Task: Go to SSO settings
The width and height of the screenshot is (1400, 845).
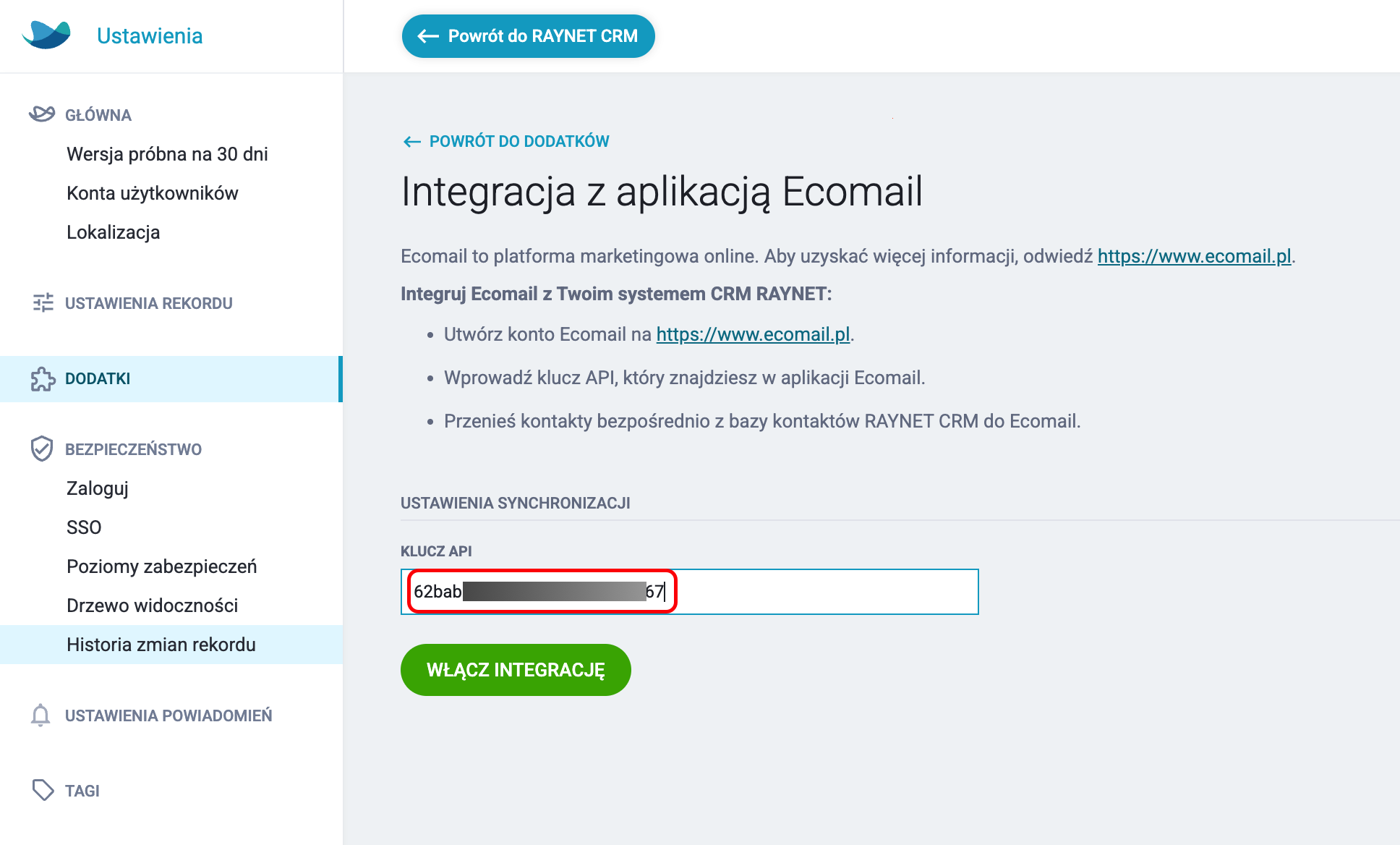Action: [84, 527]
